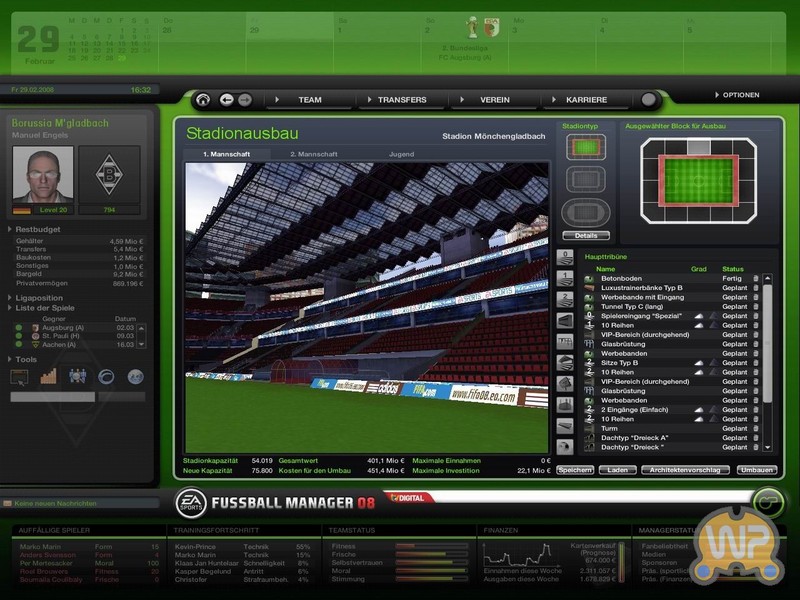Switch to the Jugend tab
The width and height of the screenshot is (800, 600).
tap(402, 154)
